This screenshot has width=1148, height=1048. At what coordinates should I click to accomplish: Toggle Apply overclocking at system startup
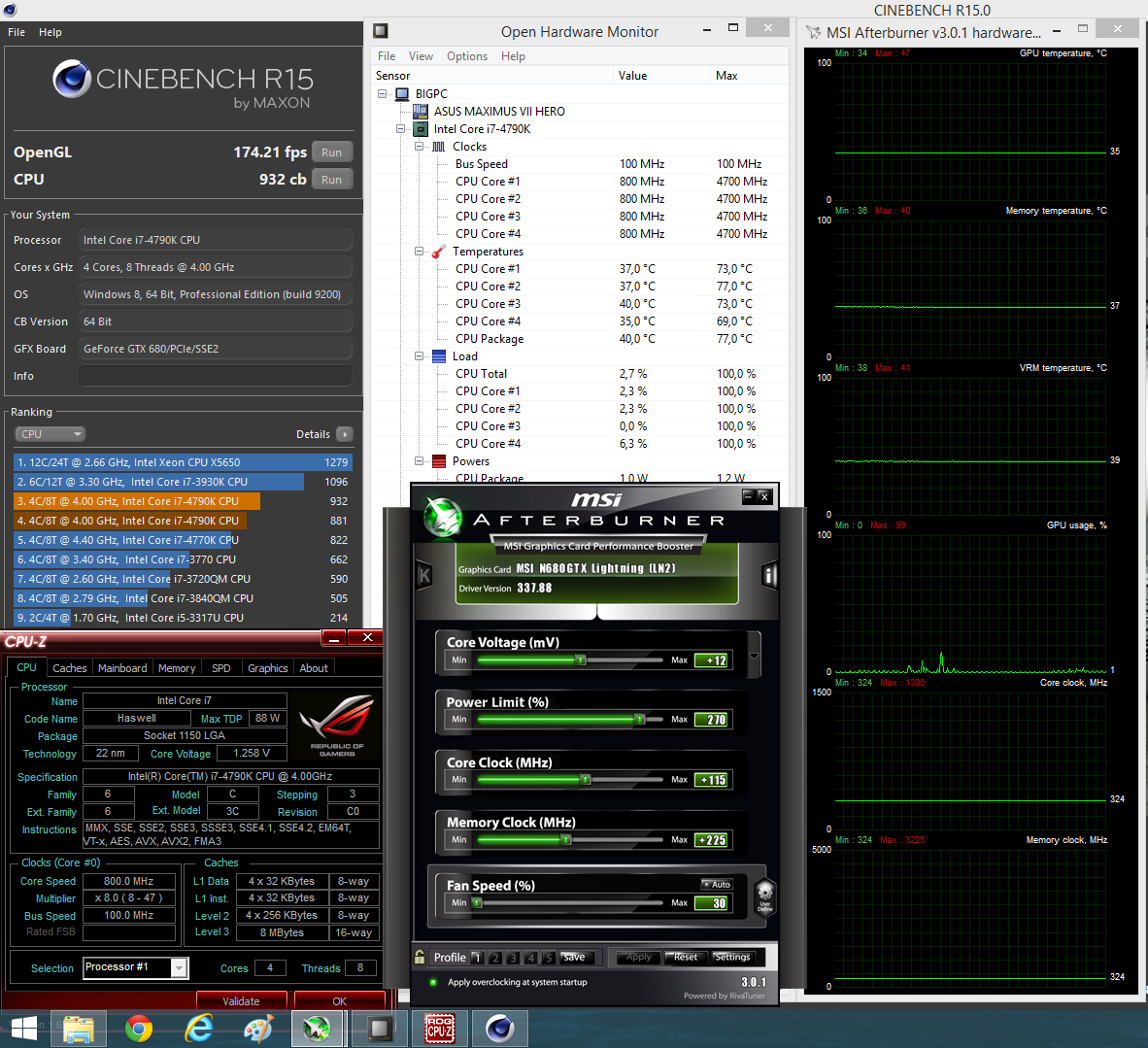click(x=433, y=982)
